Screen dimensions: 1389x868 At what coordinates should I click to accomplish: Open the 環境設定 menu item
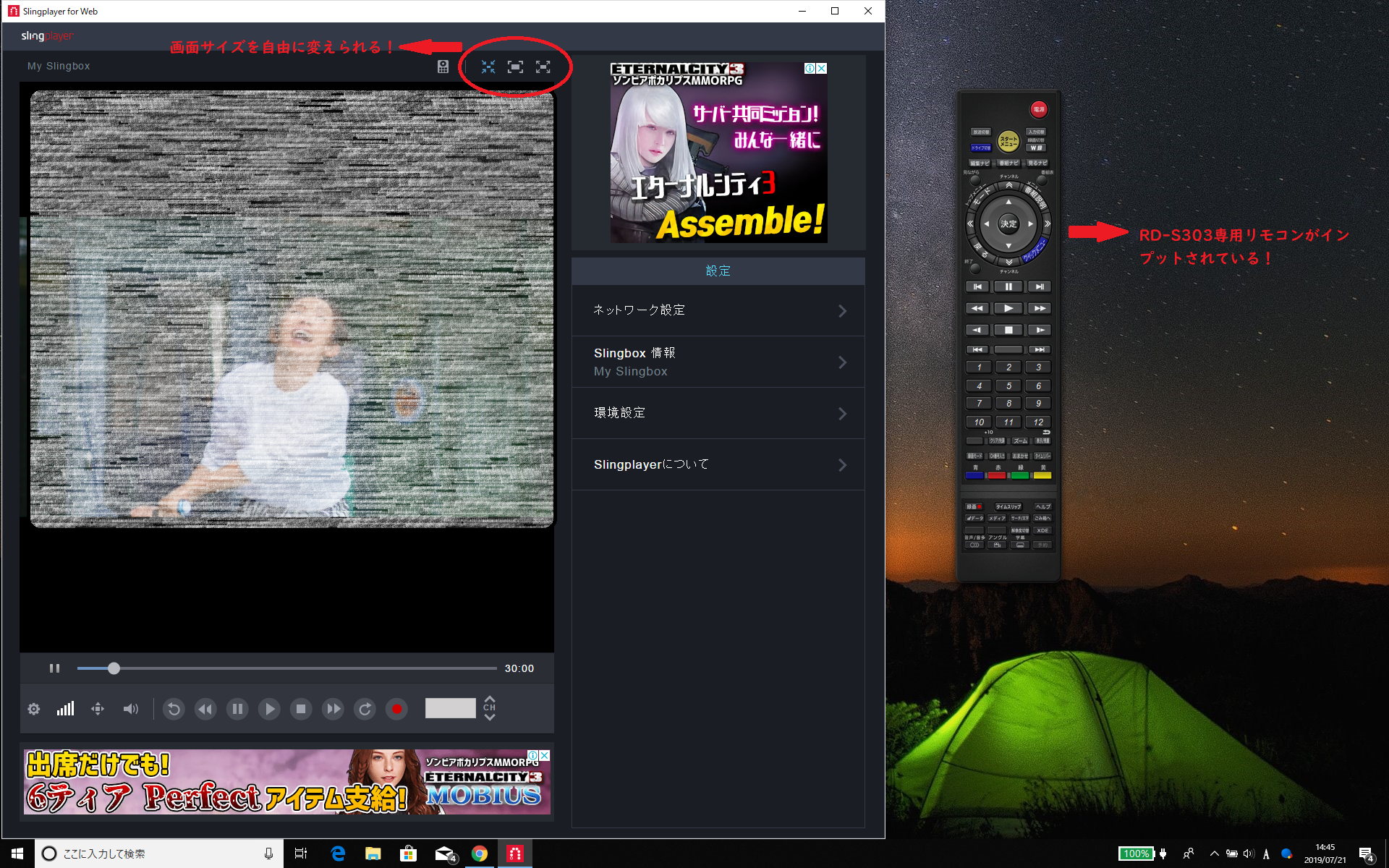[x=718, y=413]
